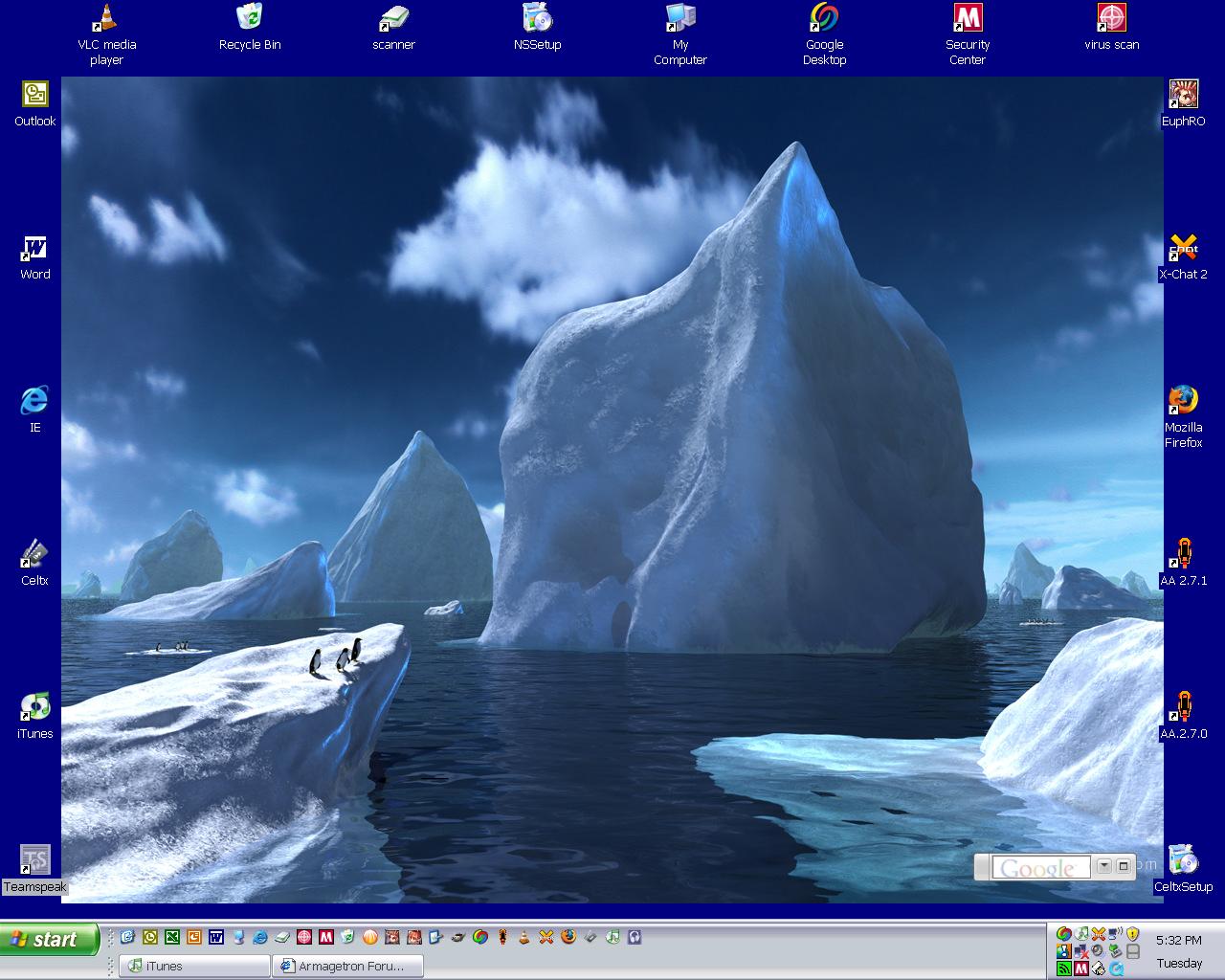Click the AA 2.7.1 desktop shortcut
The width and height of the screenshot is (1225, 980).
click(1183, 554)
